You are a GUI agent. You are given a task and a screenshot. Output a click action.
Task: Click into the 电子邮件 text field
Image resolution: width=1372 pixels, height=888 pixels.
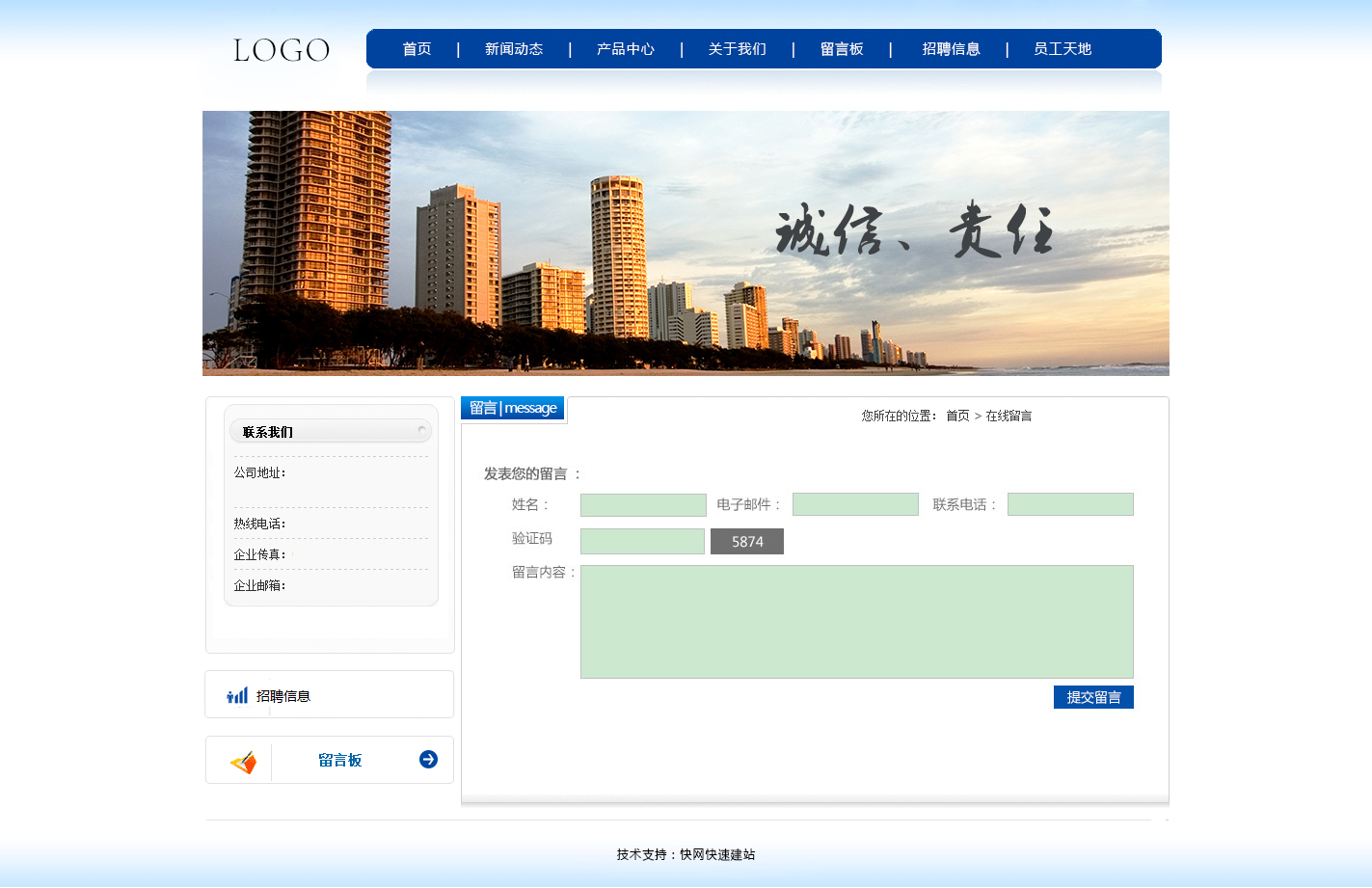coord(855,505)
